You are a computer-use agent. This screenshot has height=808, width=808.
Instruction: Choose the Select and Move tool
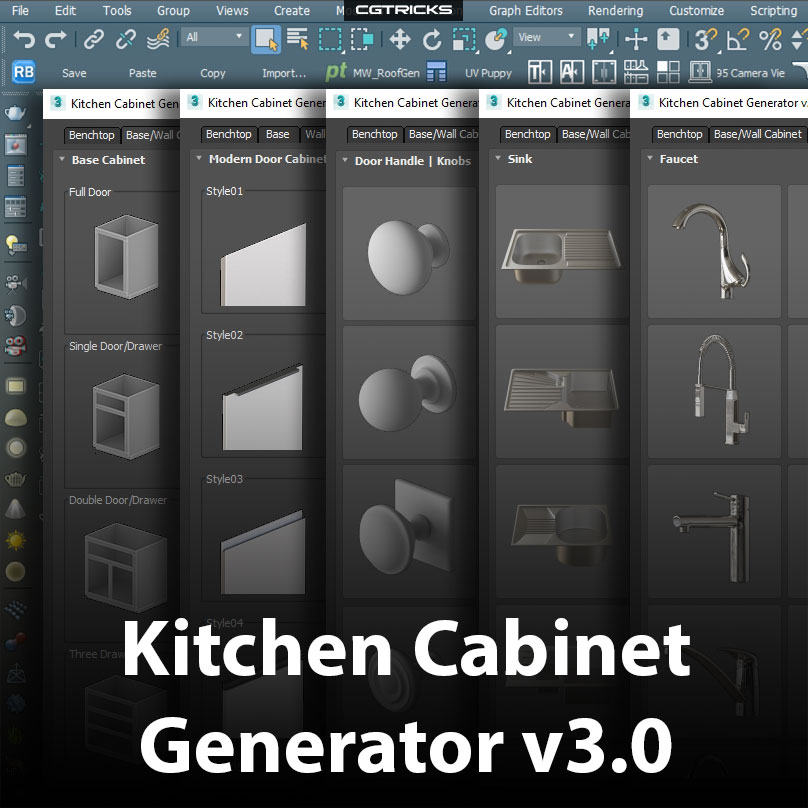pyautogui.click(x=400, y=39)
